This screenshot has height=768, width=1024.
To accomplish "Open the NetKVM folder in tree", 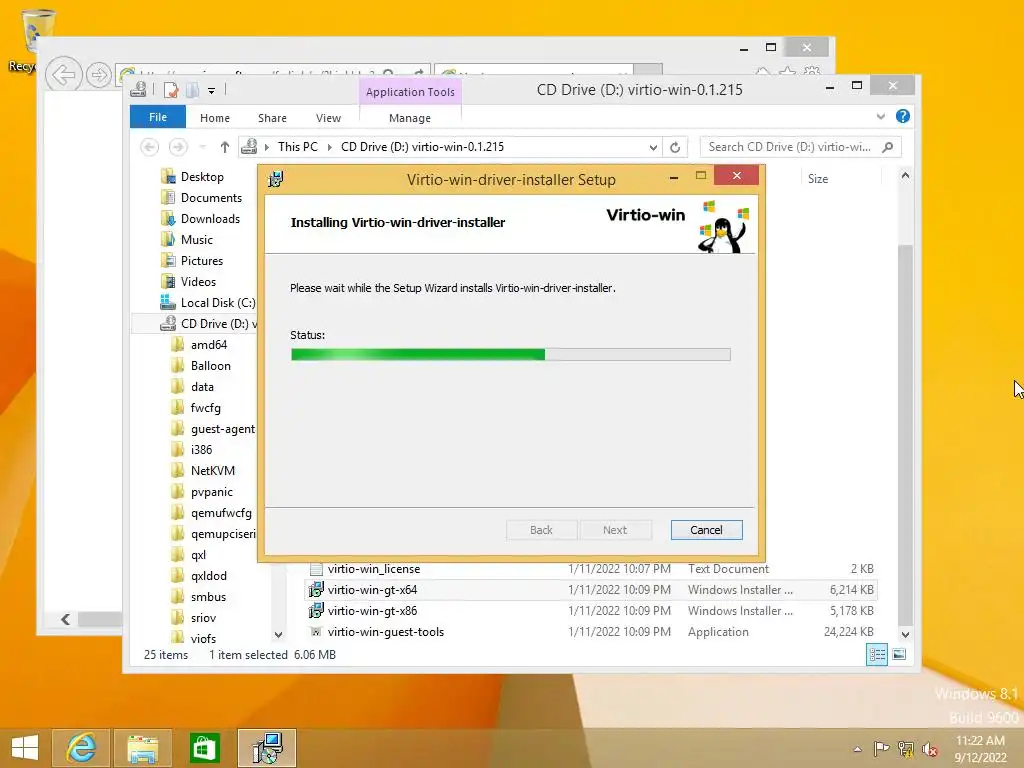I will [x=212, y=470].
